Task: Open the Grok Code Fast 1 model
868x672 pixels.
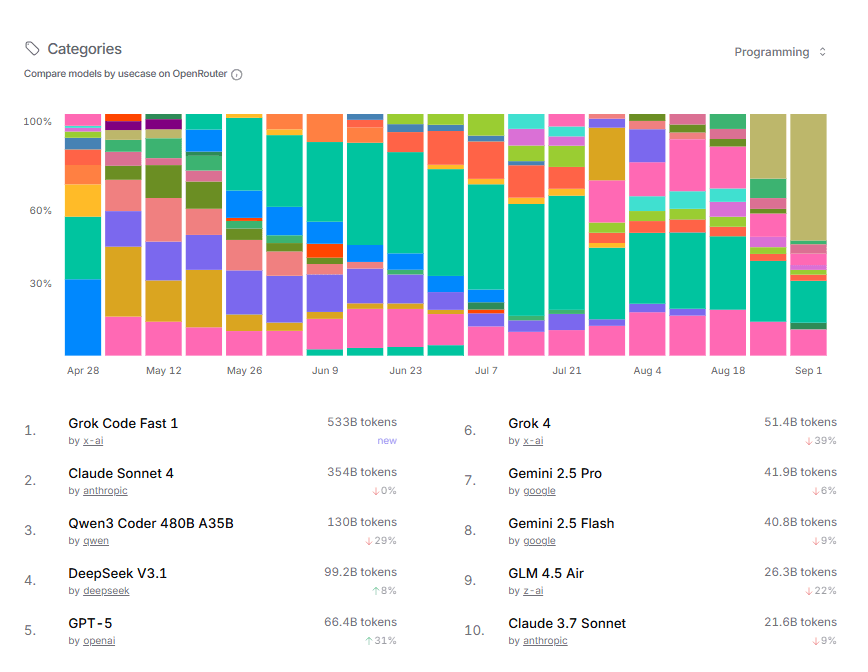Action: [x=123, y=423]
